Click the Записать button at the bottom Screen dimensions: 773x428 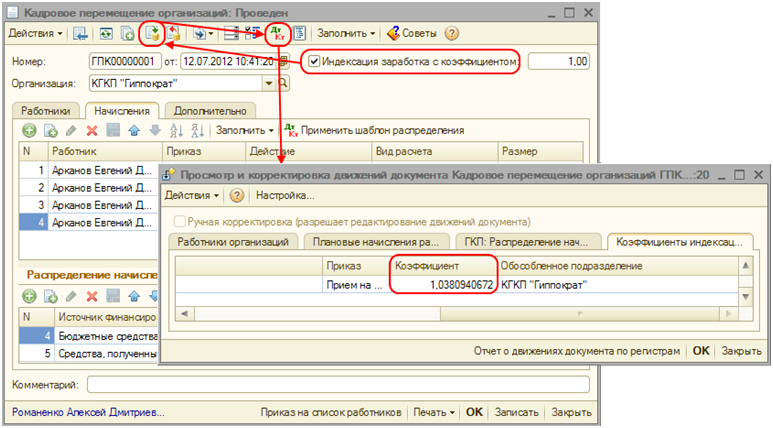[x=517, y=412]
